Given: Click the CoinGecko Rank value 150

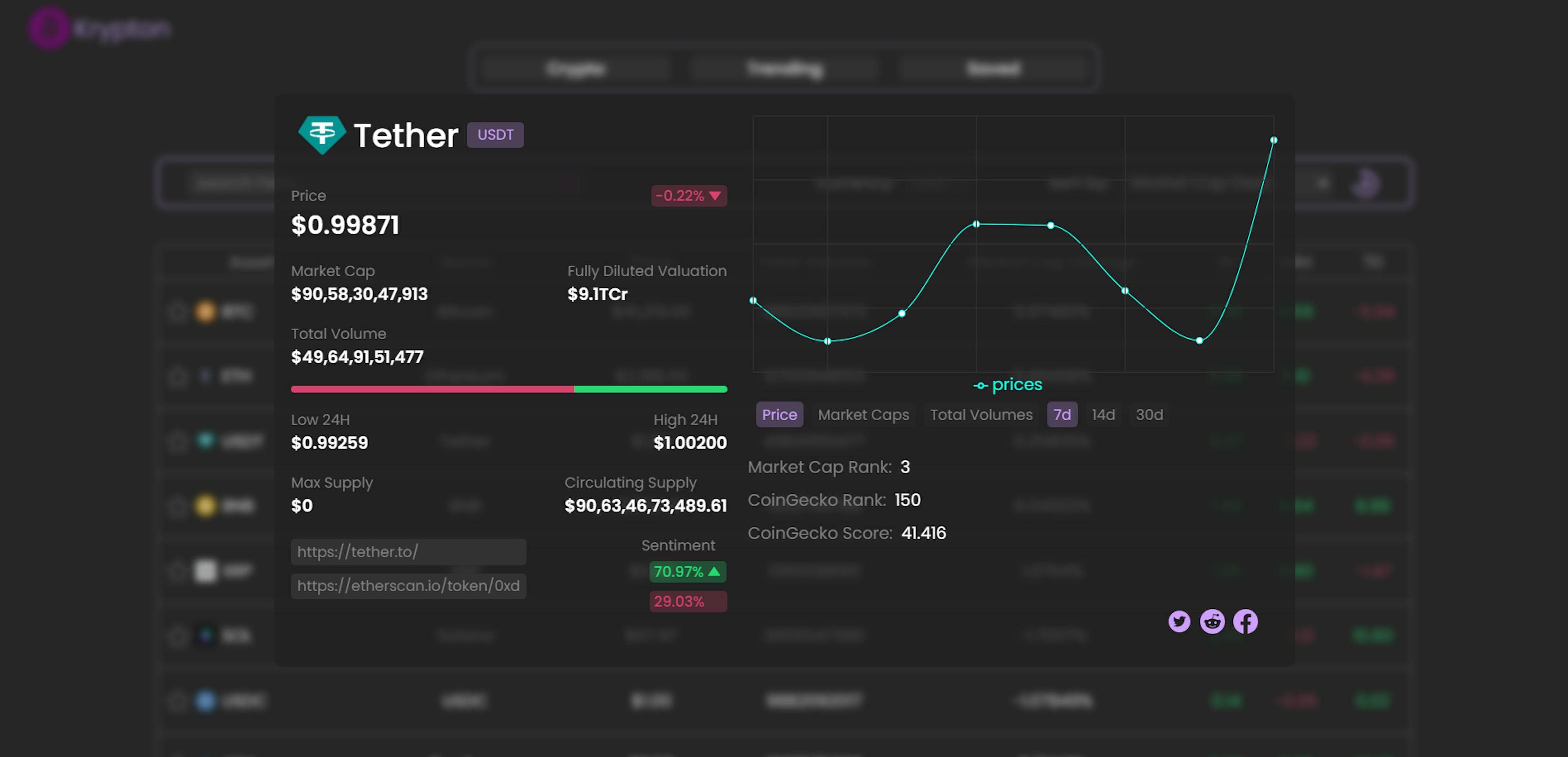Looking at the screenshot, I should click(x=908, y=500).
